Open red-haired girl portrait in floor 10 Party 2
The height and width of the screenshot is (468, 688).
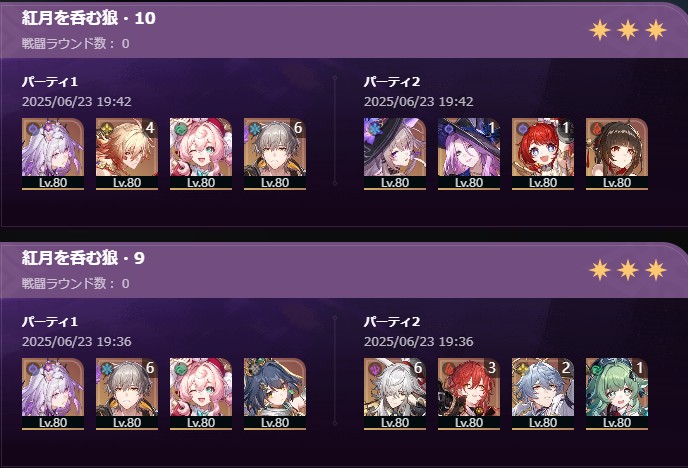click(x=543, y=154)
